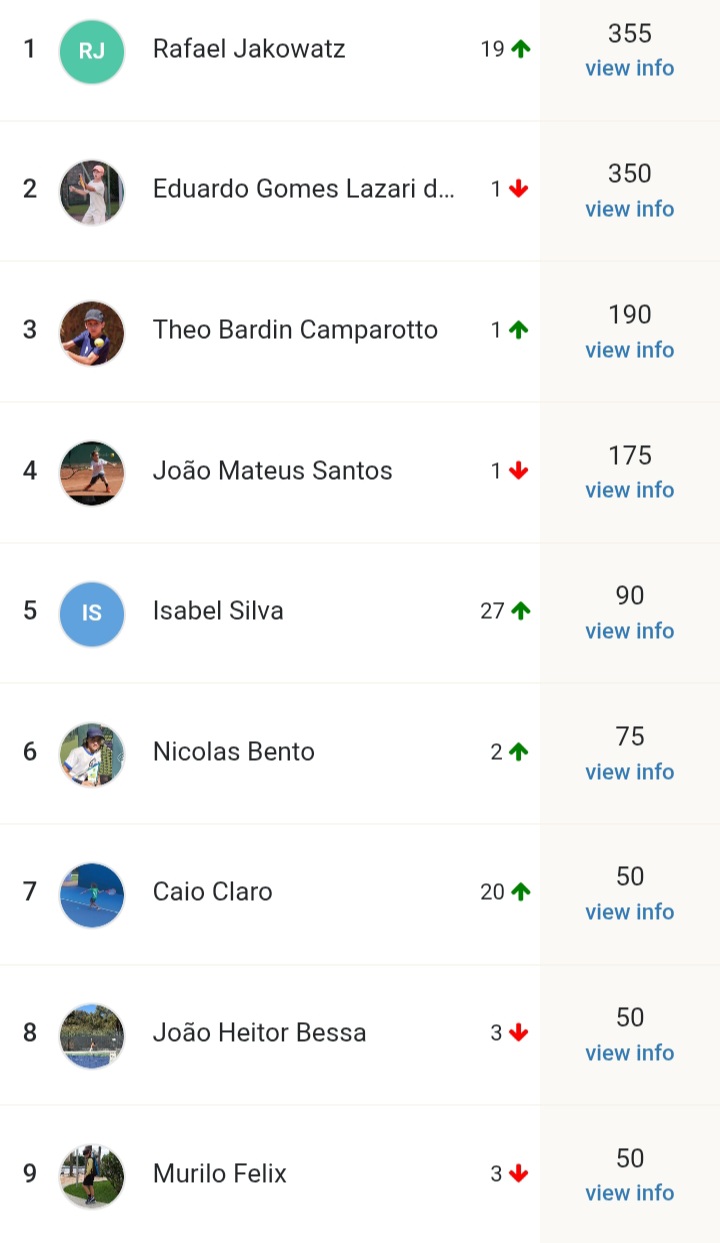This screenshot has width=720, height=1243.
Task: Open Theo Bardin Camparotto's profile photo
Action: coord(92,332)
